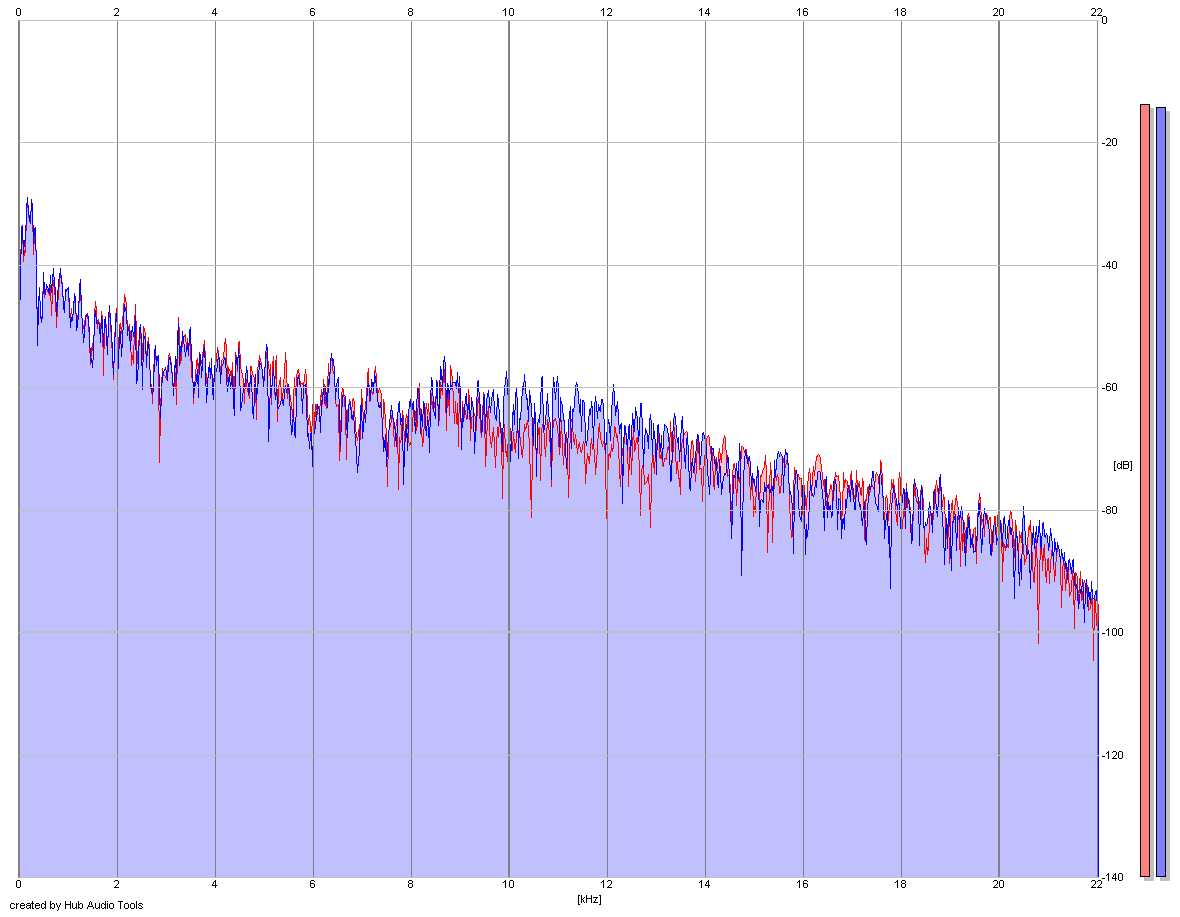Click the 18 label on the bottom kHz axis
The image size is (1180, 917).
(x=900, y=885)
